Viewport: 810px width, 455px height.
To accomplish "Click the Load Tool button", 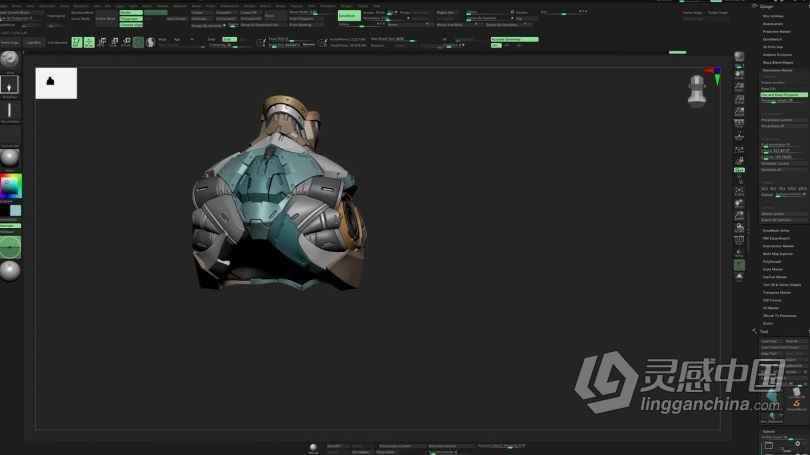I will [x=771, y=341].
